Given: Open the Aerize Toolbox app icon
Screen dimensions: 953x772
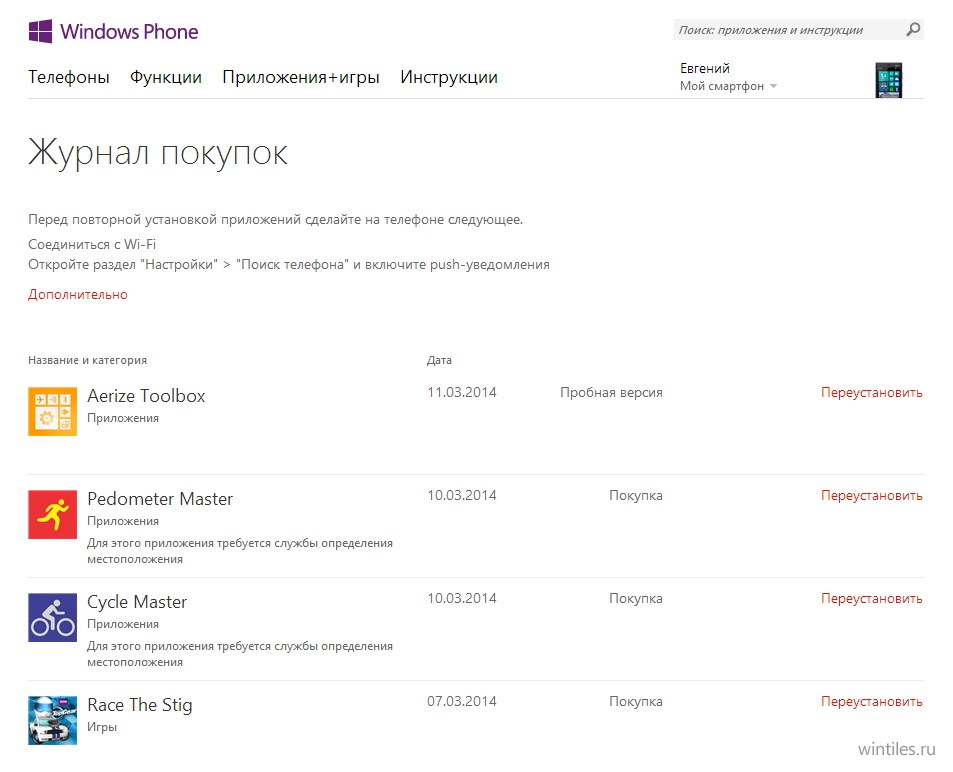Looking at the screenshot, I should (x=52, y=412).
